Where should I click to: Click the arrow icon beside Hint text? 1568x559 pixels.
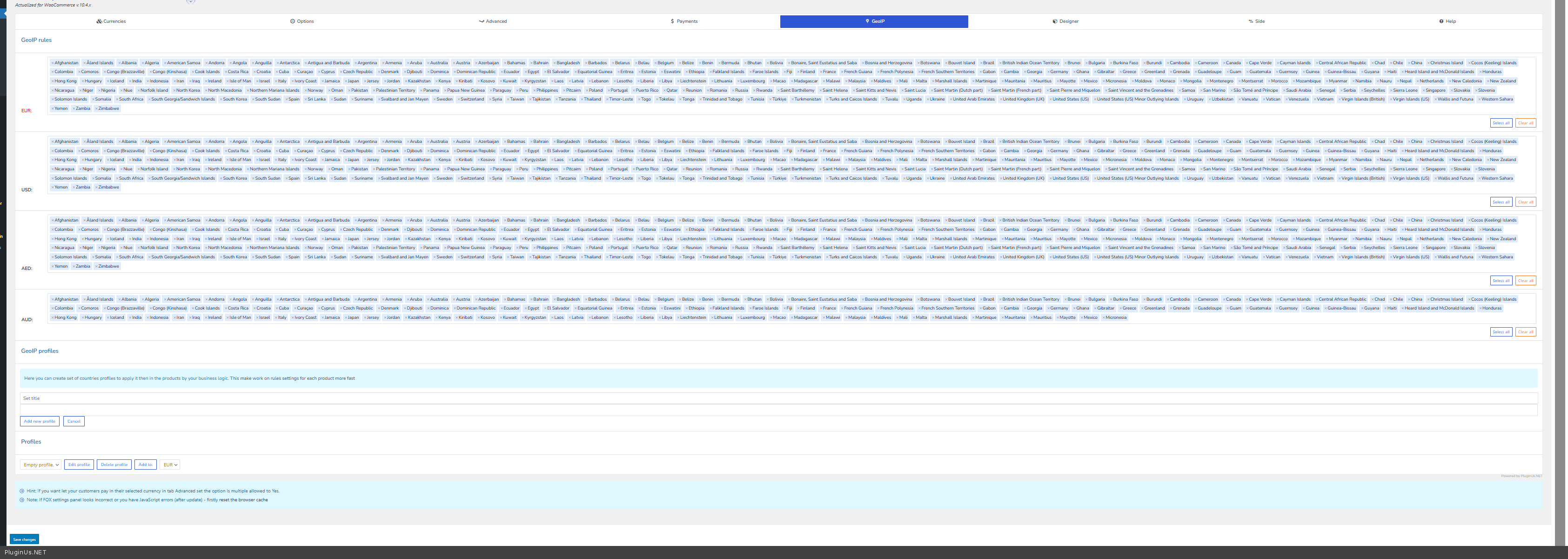tap(22, 491)
